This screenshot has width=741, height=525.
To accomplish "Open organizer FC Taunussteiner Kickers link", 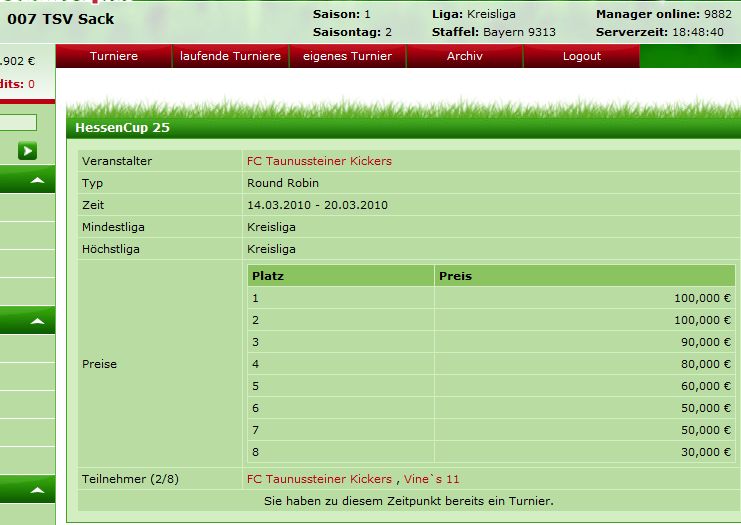I will (x=319, y=161).
